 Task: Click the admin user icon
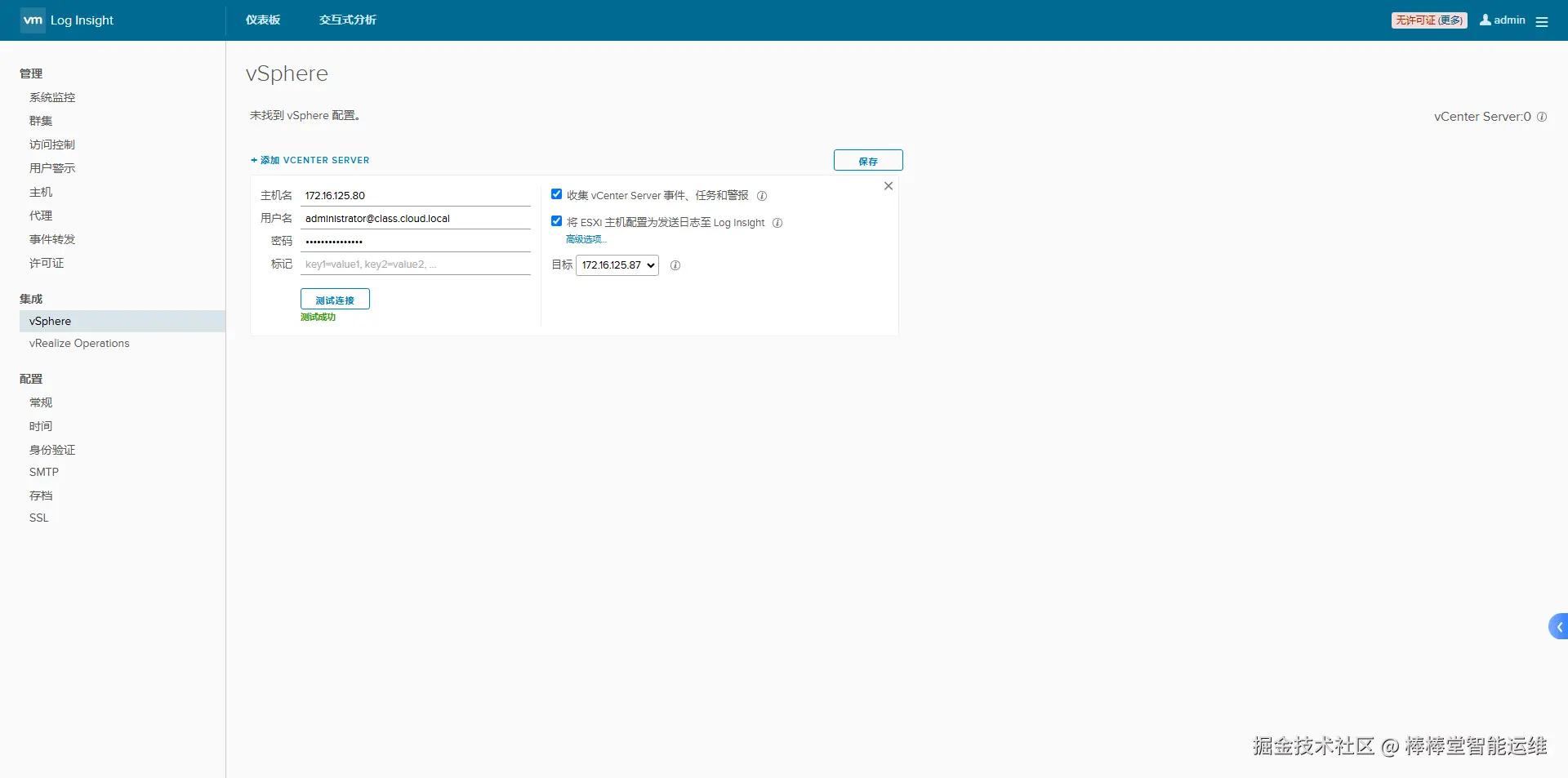(x=1486, y=20)
